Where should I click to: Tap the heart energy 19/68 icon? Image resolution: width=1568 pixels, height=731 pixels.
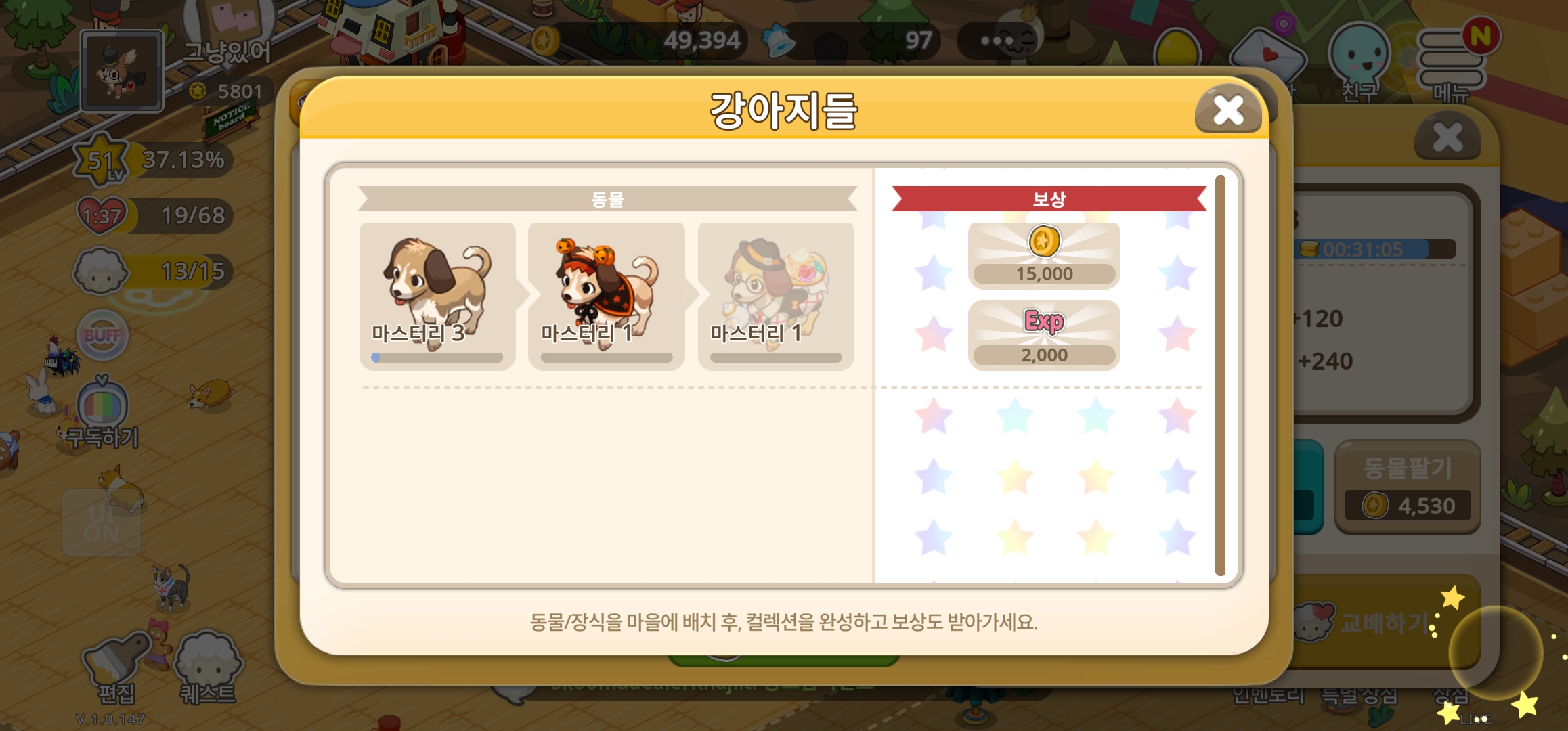pos(102,215)
